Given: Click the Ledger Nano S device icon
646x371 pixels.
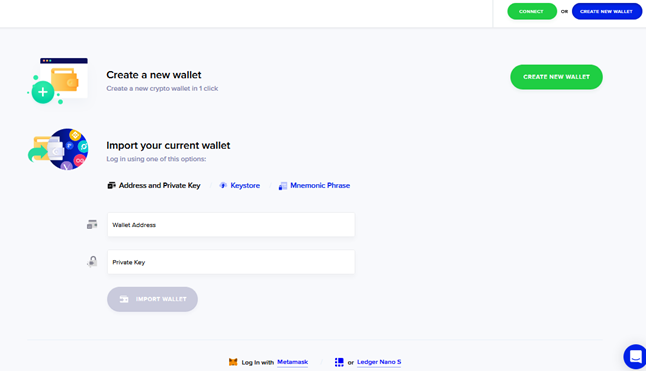Looking at the screenshot, I should pos(339,362).
